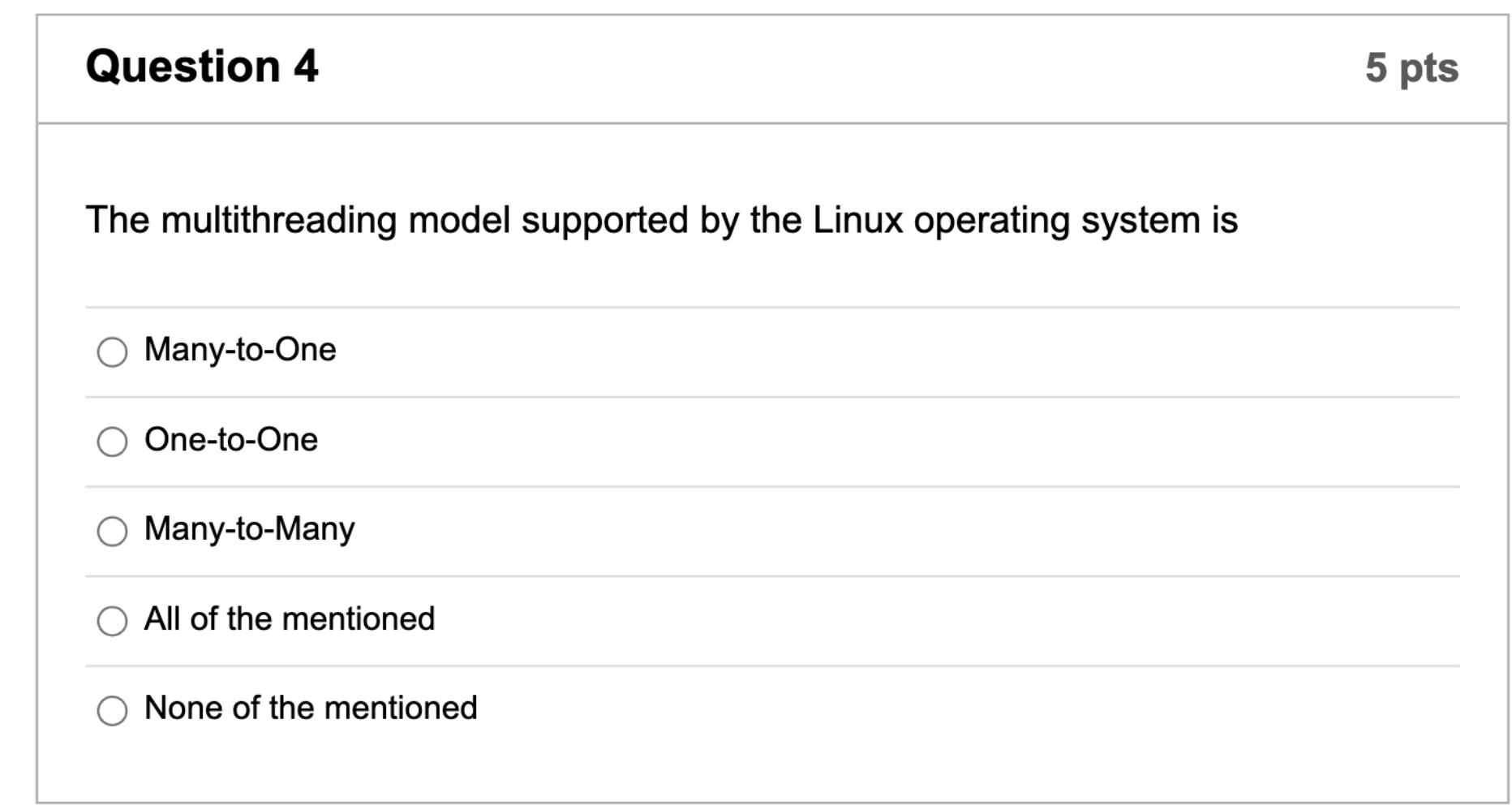
Task: Select the Many-to-One radio button
Action: [111, 351]
